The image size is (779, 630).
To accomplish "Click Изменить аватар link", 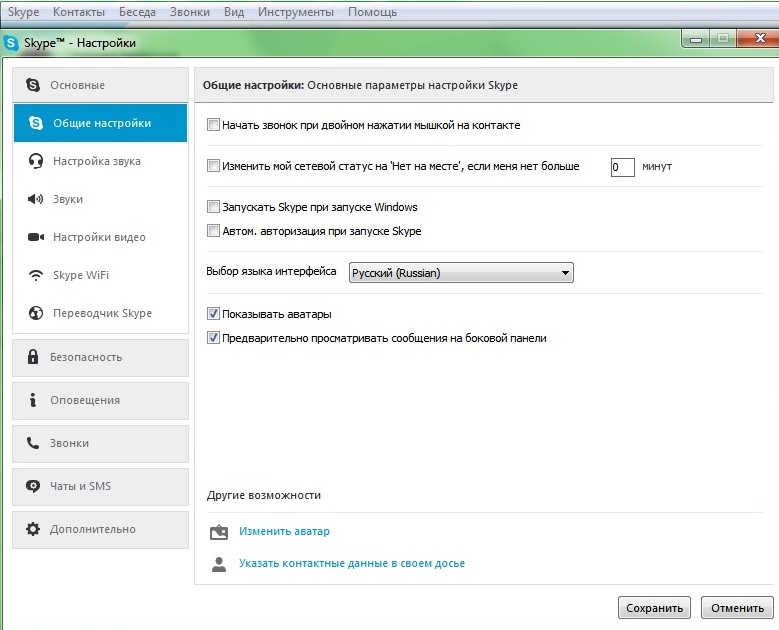I will 284,531.
